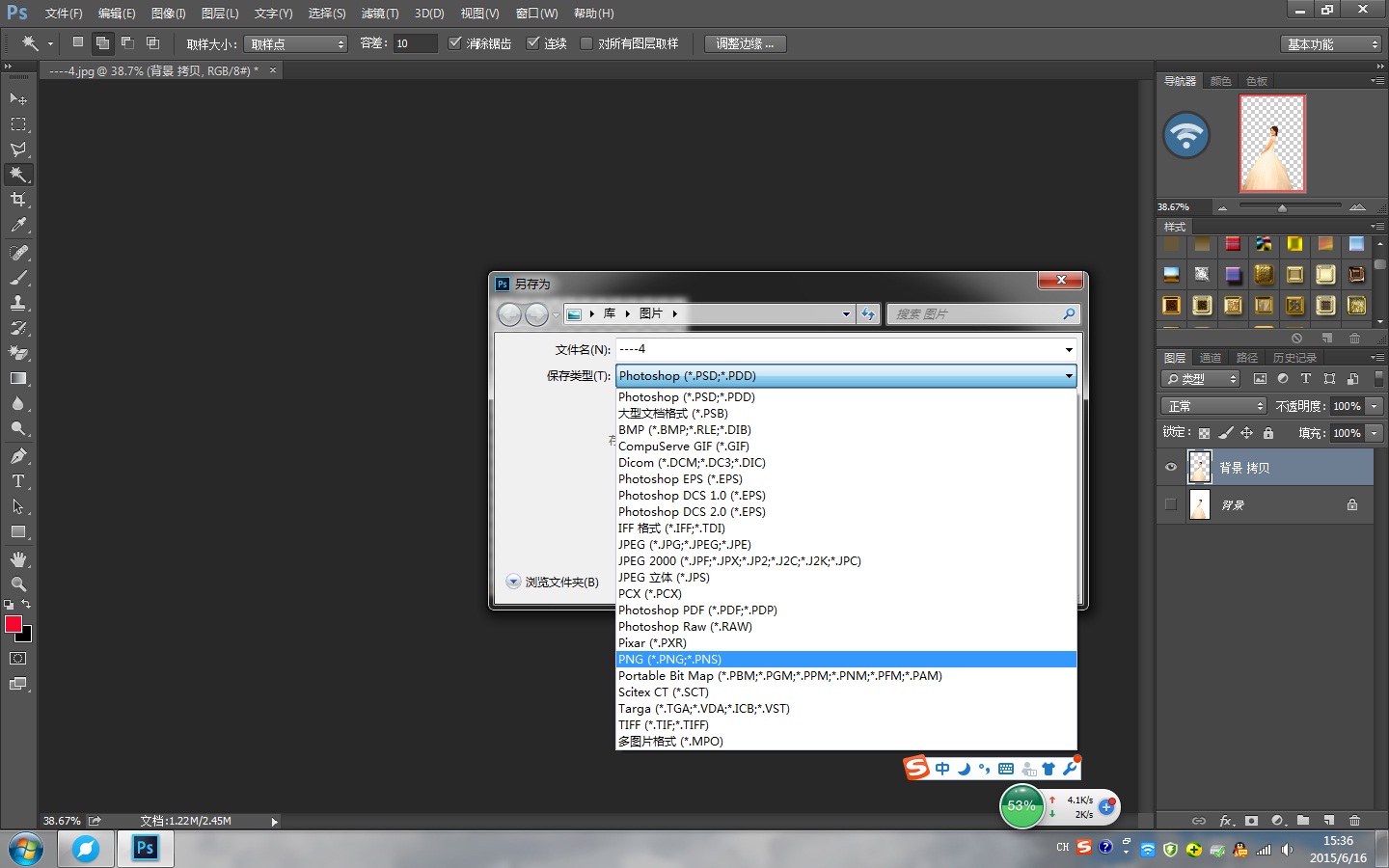Select the Move tool
This screenshot has width=1389, height=868.
17,99
